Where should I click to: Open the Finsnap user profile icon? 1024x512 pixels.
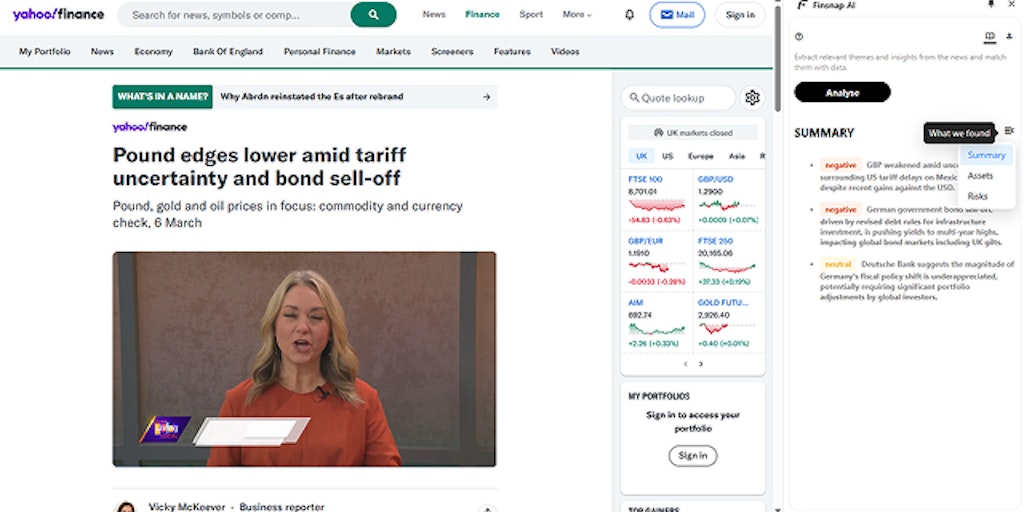(1010, 37)
